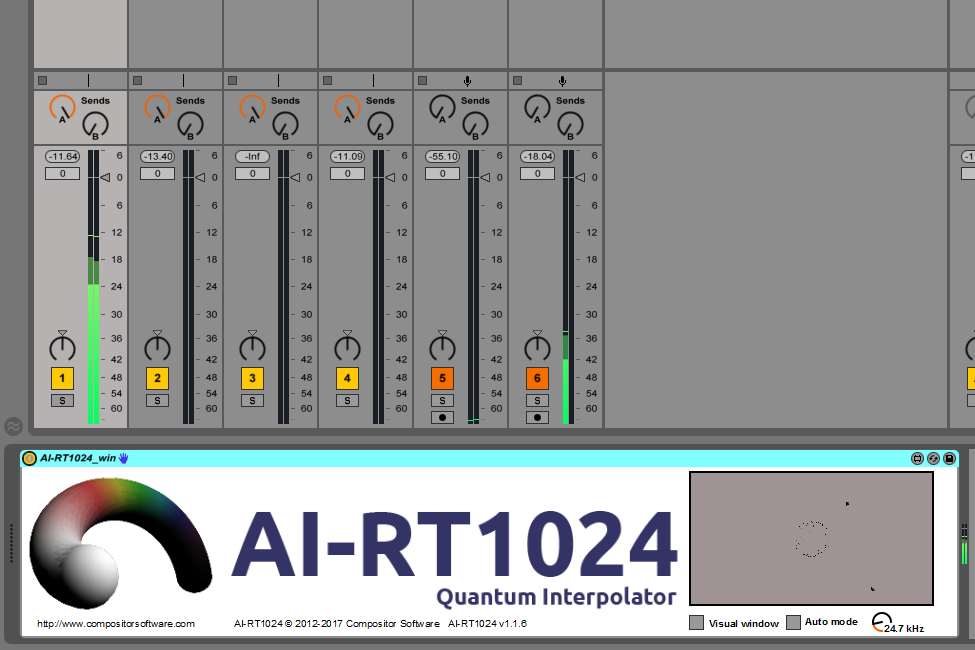Click the hot-swap preset icon in the device header
Image resolution: width=975 pixels, height=650 pixels.
[933, 458]
